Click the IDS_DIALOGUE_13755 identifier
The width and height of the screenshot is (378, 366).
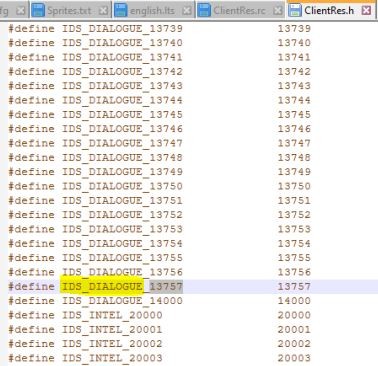pyautogui.click(x=122, y=258)
